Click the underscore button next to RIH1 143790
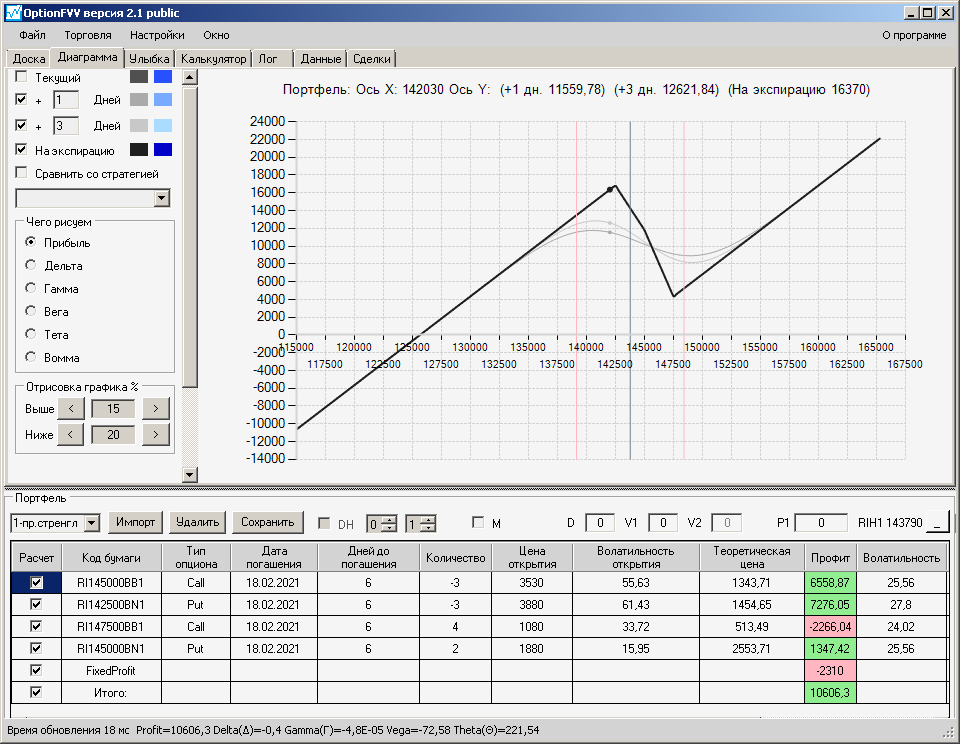 938,522
